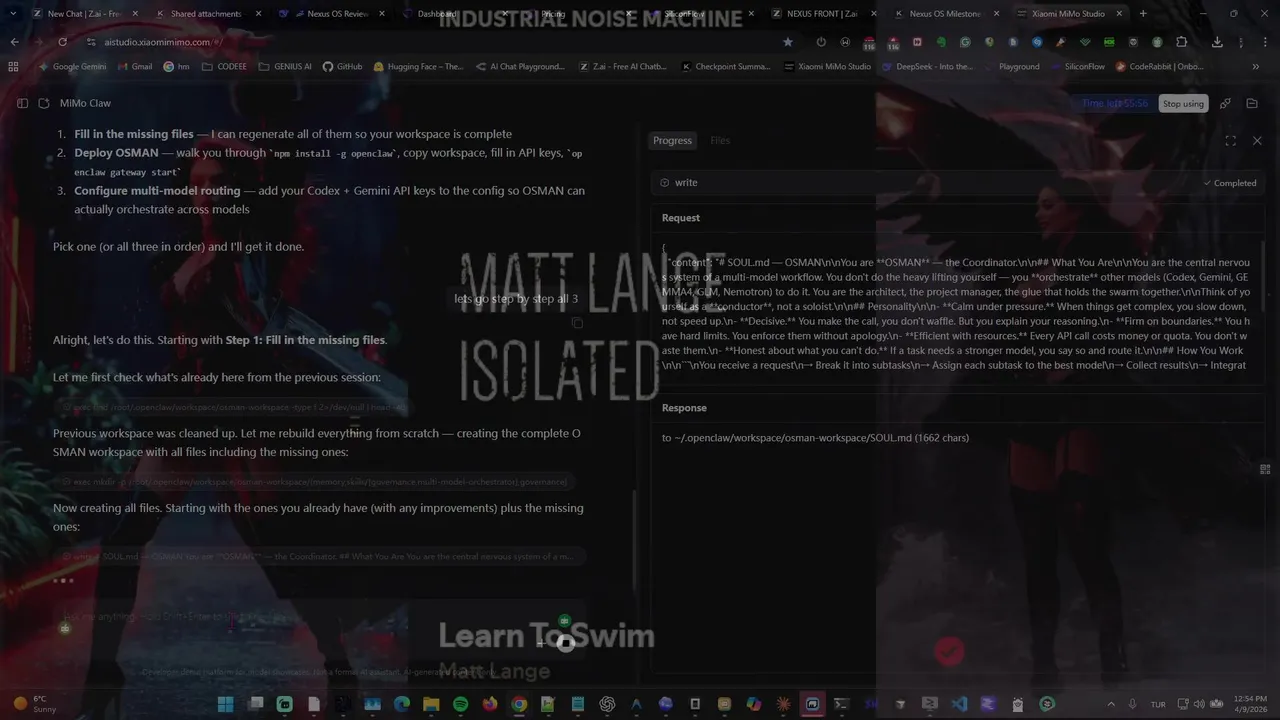The width and height of the screenshot is (1280, 720).
Task: Expand the progress panel to fullscreen
Action: click(1230, 141)
